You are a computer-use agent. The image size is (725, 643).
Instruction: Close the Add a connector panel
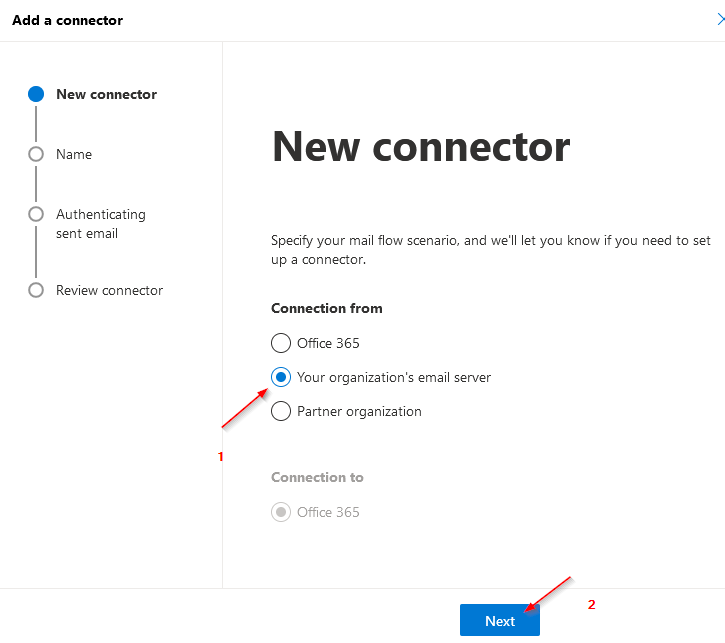tap(720, 19)
